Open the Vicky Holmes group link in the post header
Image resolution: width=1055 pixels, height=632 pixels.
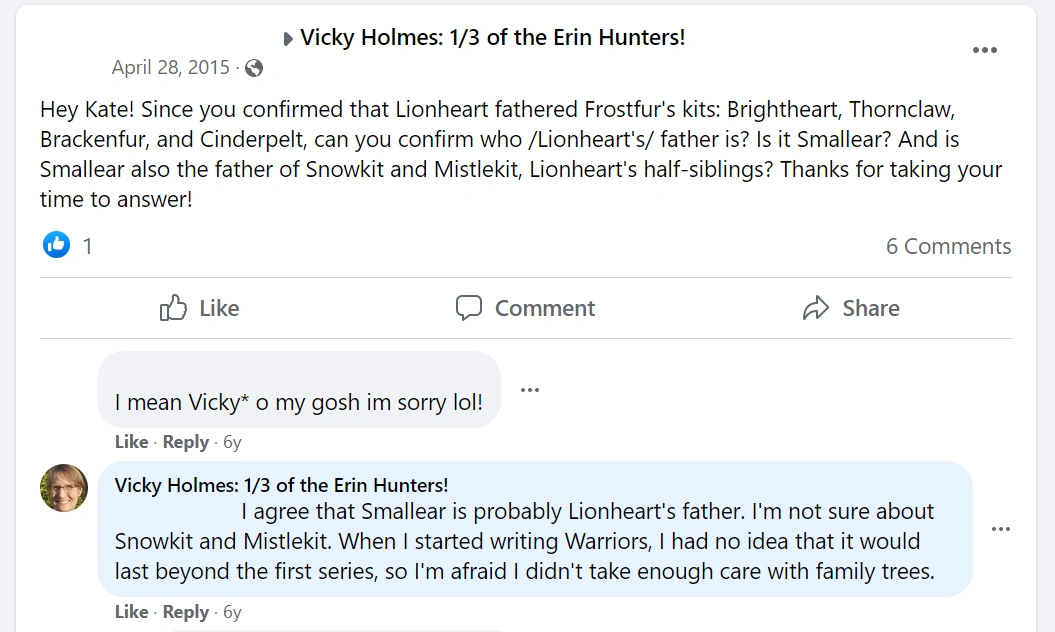[493, 38]
